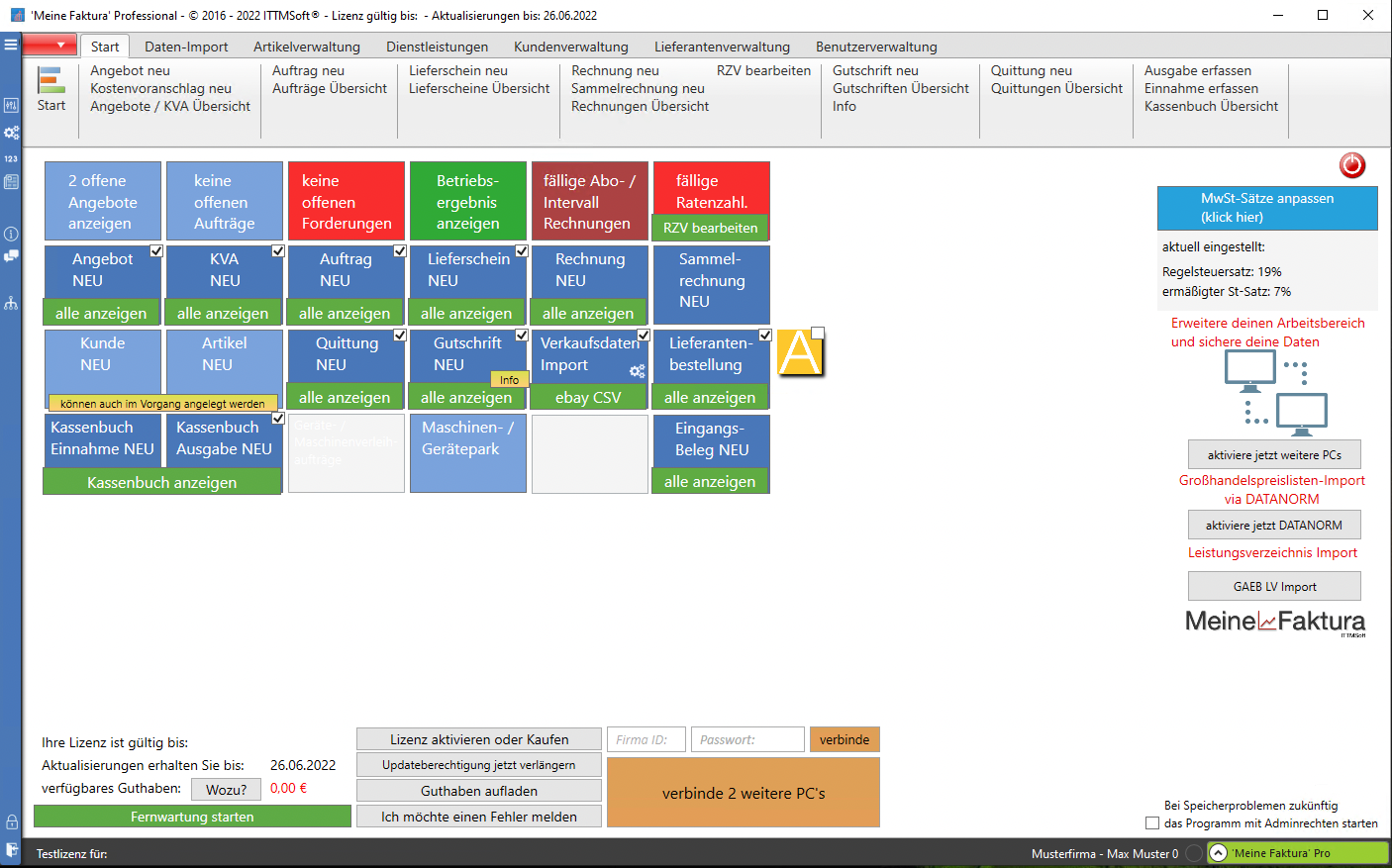The width and height of the screenshot is (1392, 868).
Task: Click the Wozu? button
Action: (226, 789)
